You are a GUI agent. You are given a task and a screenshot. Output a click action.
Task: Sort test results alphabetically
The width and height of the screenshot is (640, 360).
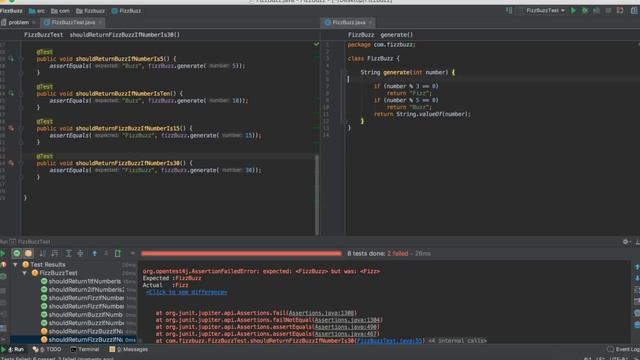click(x=42, y=253)
